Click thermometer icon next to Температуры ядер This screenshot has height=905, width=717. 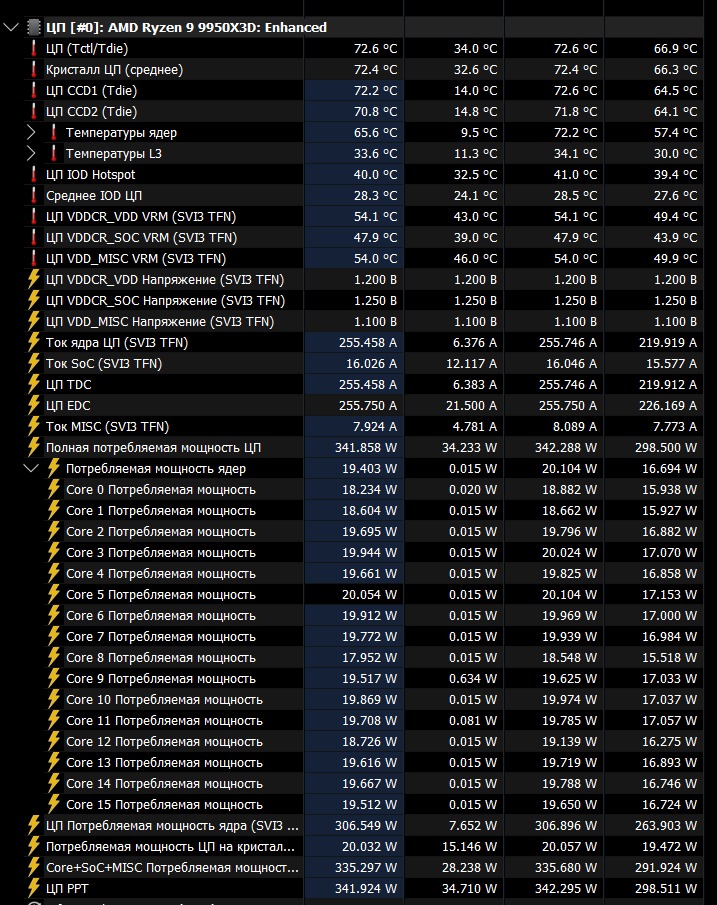(54, 132)
